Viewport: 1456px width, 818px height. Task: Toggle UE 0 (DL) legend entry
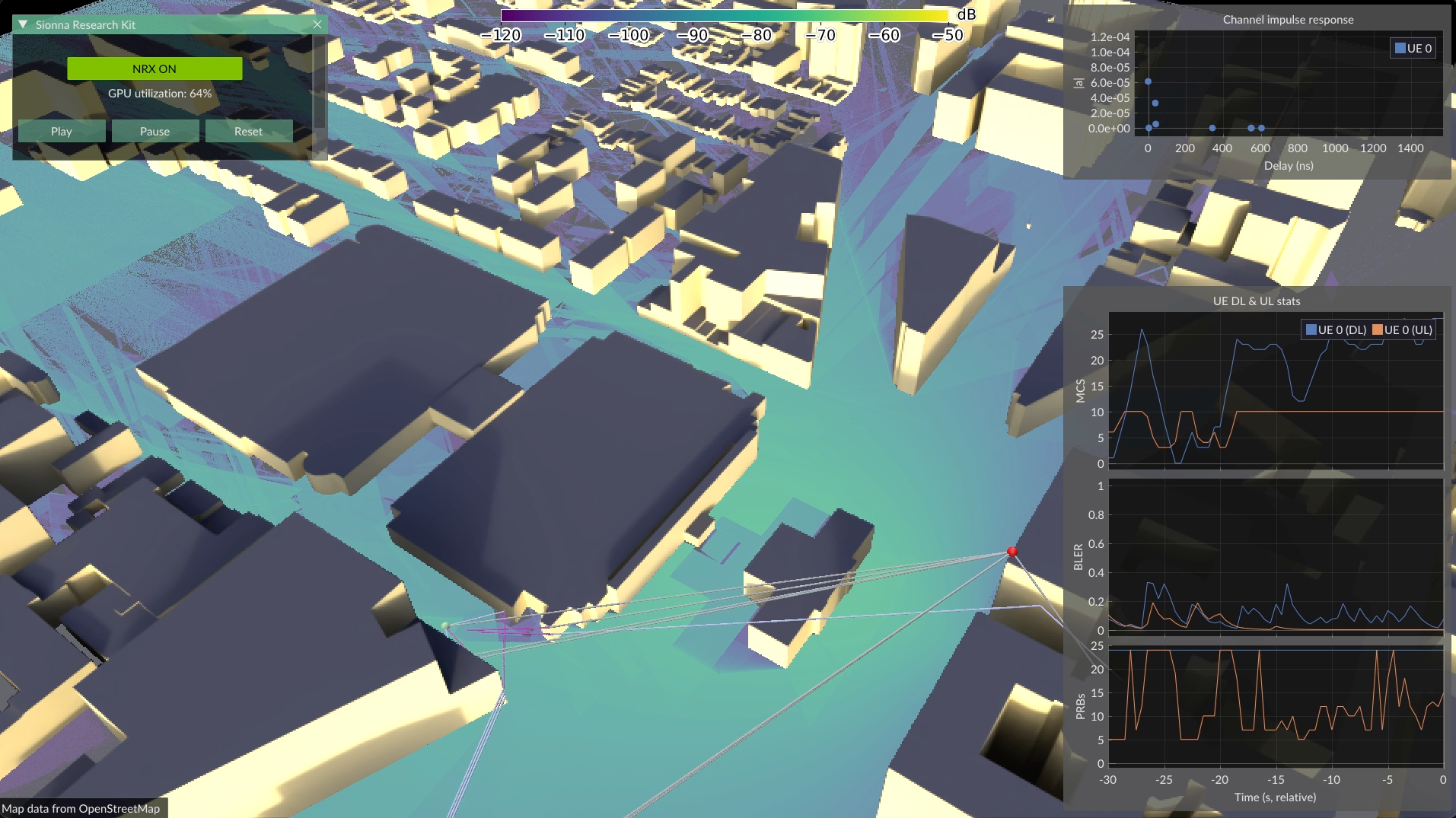(1336, 329)
